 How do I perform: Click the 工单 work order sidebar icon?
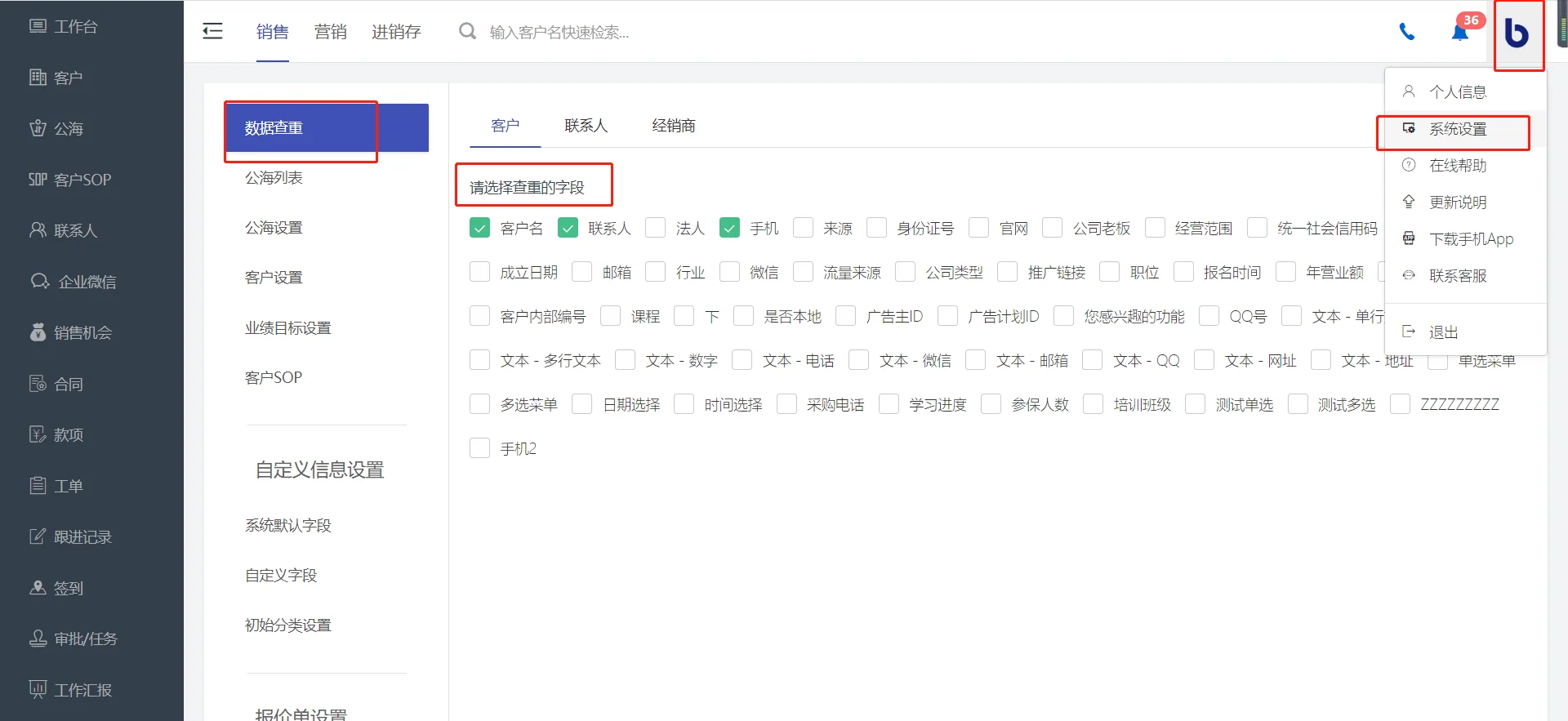pyautogui.click(x=38, y=486)
